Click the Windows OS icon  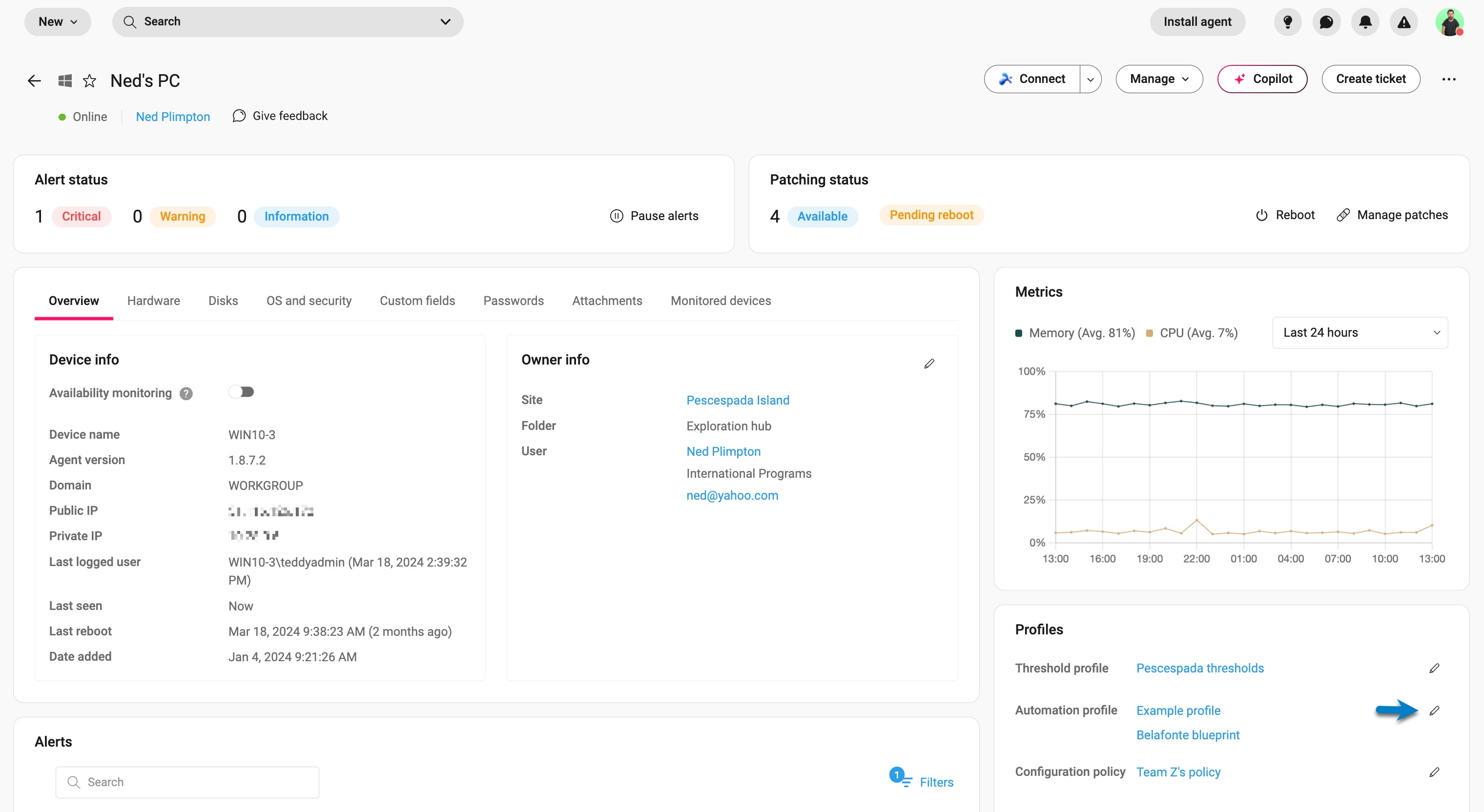tap(64, 81)
